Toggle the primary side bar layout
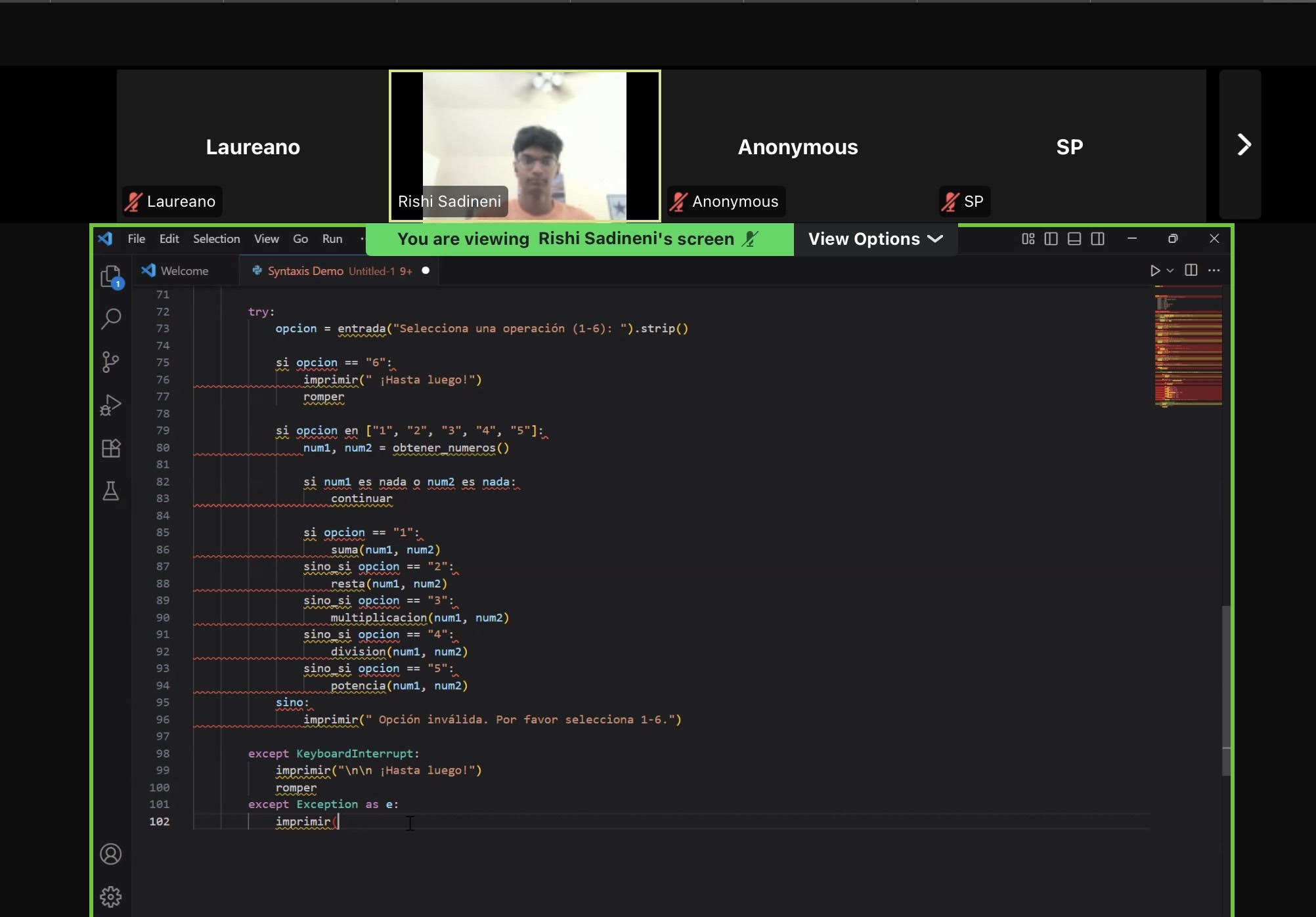 pos(1051,239)
